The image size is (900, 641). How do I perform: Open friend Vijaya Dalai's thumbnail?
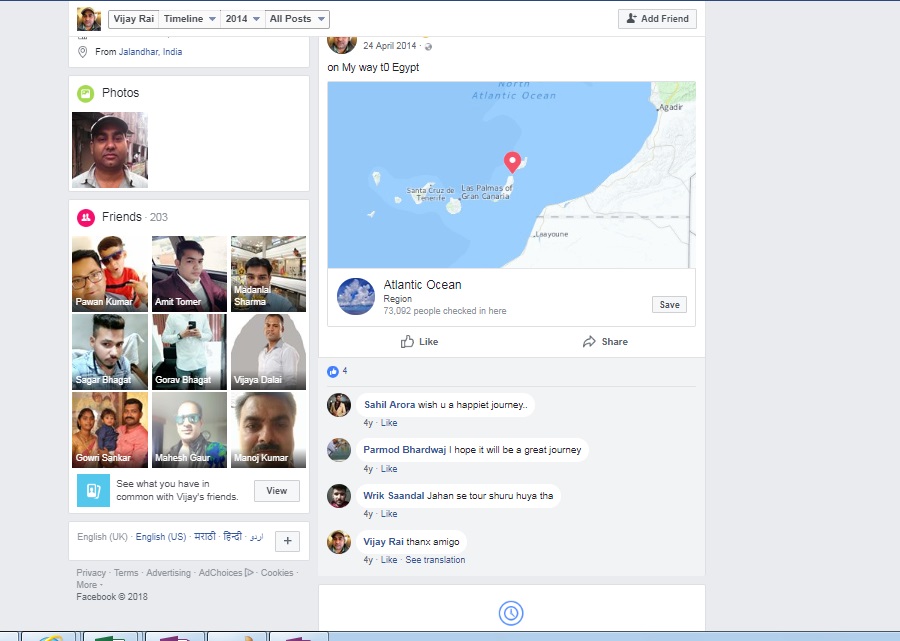(x=269, y=352)
